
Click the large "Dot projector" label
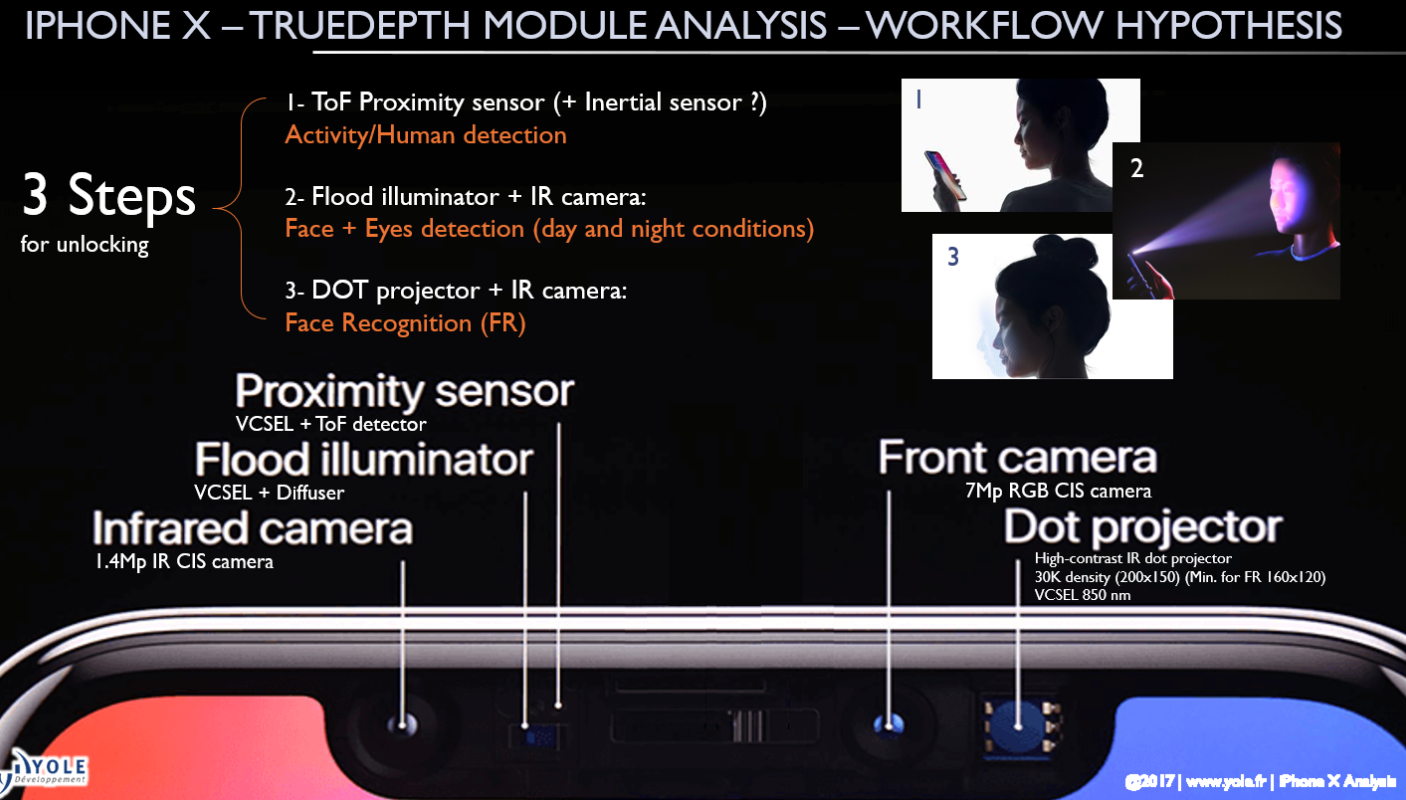1142,527
